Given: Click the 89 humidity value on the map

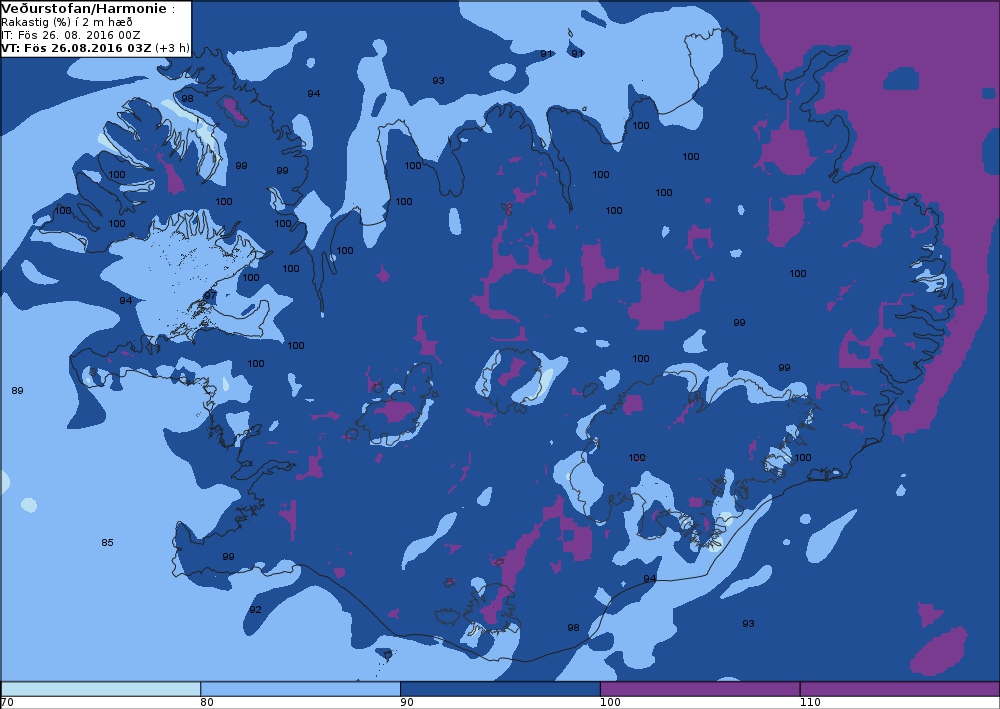Looking at the screenshot, I should coord(17,390).
